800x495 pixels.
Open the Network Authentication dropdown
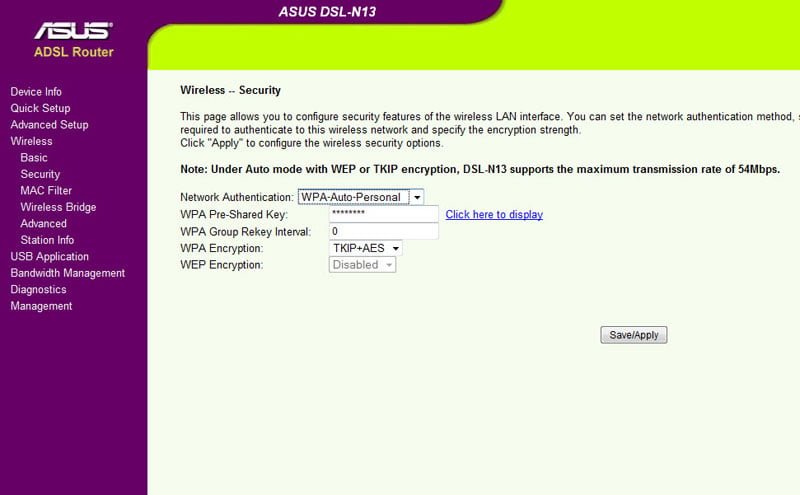(x=362, y=197)
